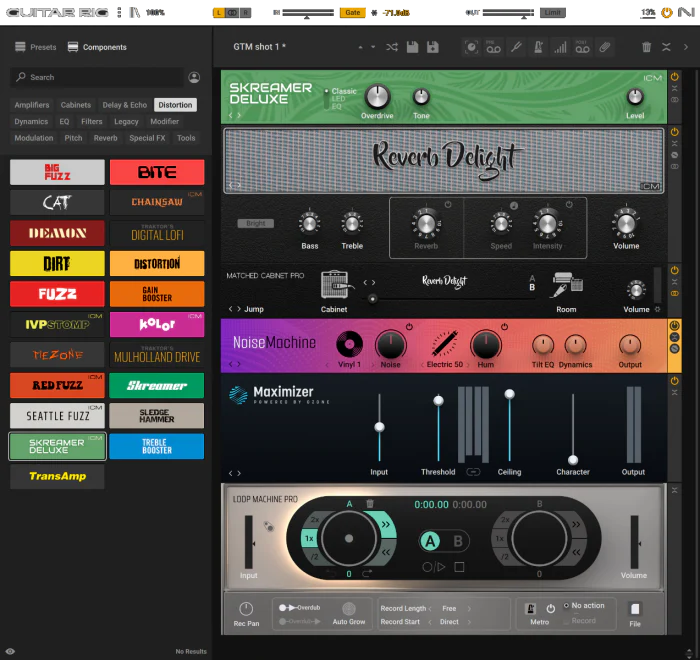Viewport: 700px width, 660px height.
Task: Toggle the output Limit button
Action: click(x=552, y=13)
